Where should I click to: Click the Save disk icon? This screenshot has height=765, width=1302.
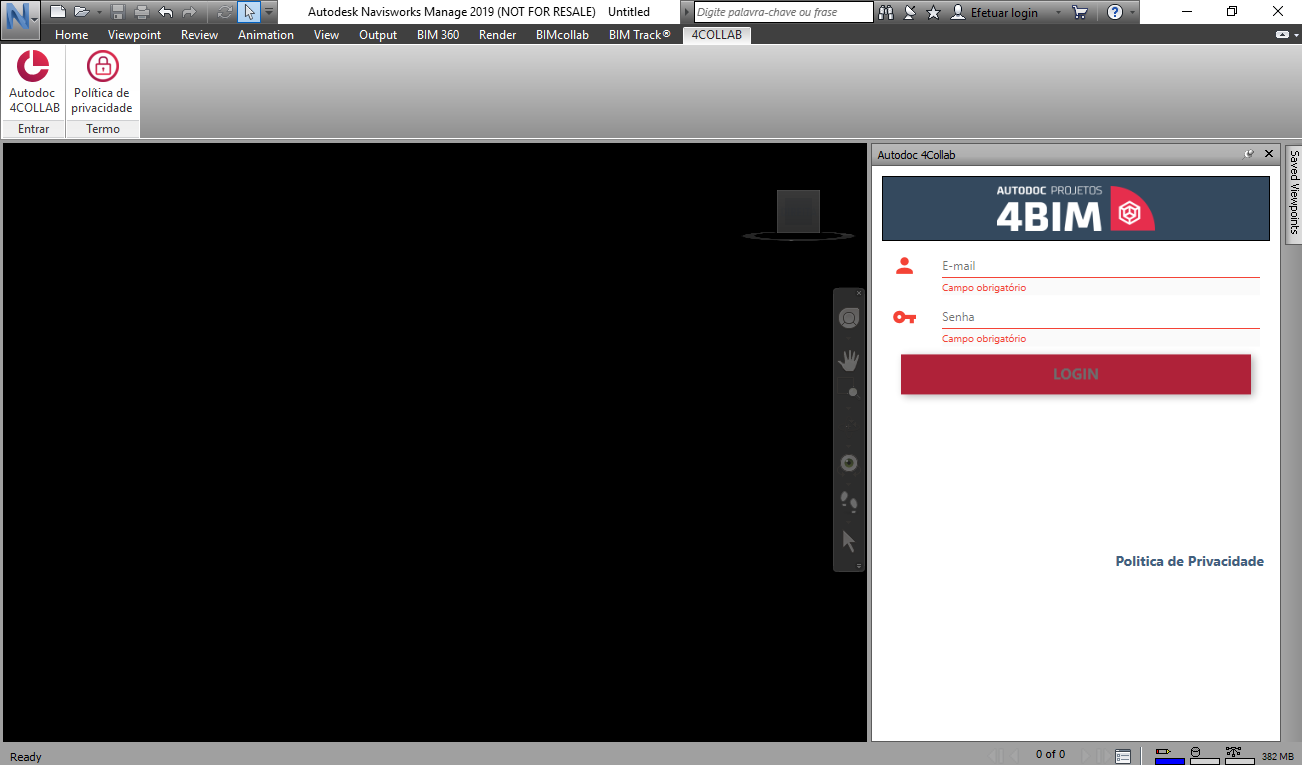click(x=118, y=12)
